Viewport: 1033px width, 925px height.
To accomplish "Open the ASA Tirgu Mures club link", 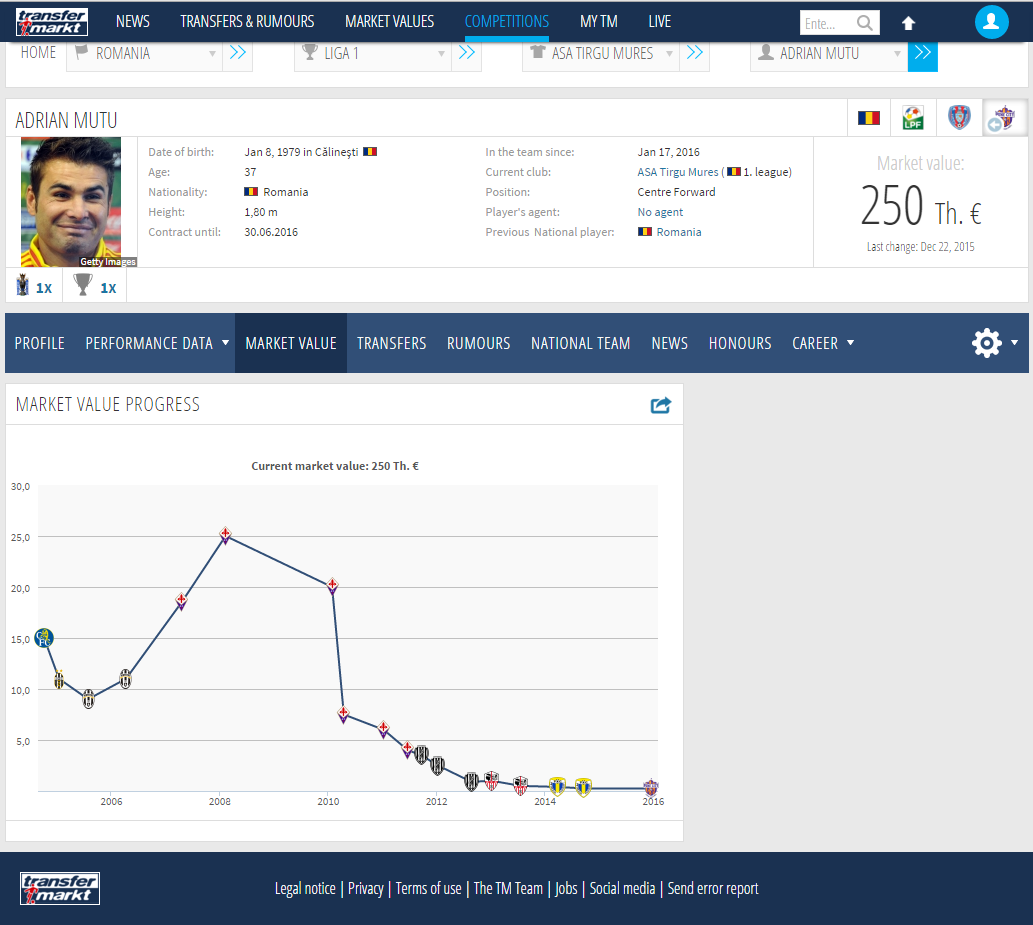I will click(x=677, y=172).
